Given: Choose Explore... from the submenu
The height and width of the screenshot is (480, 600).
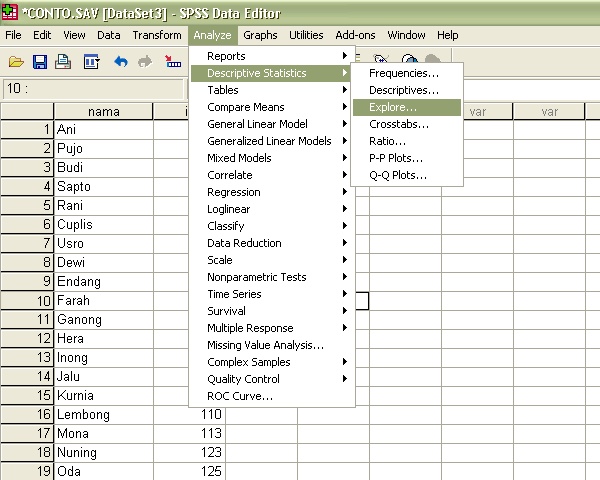Looking at the screenshot, I should coord(407,107).
